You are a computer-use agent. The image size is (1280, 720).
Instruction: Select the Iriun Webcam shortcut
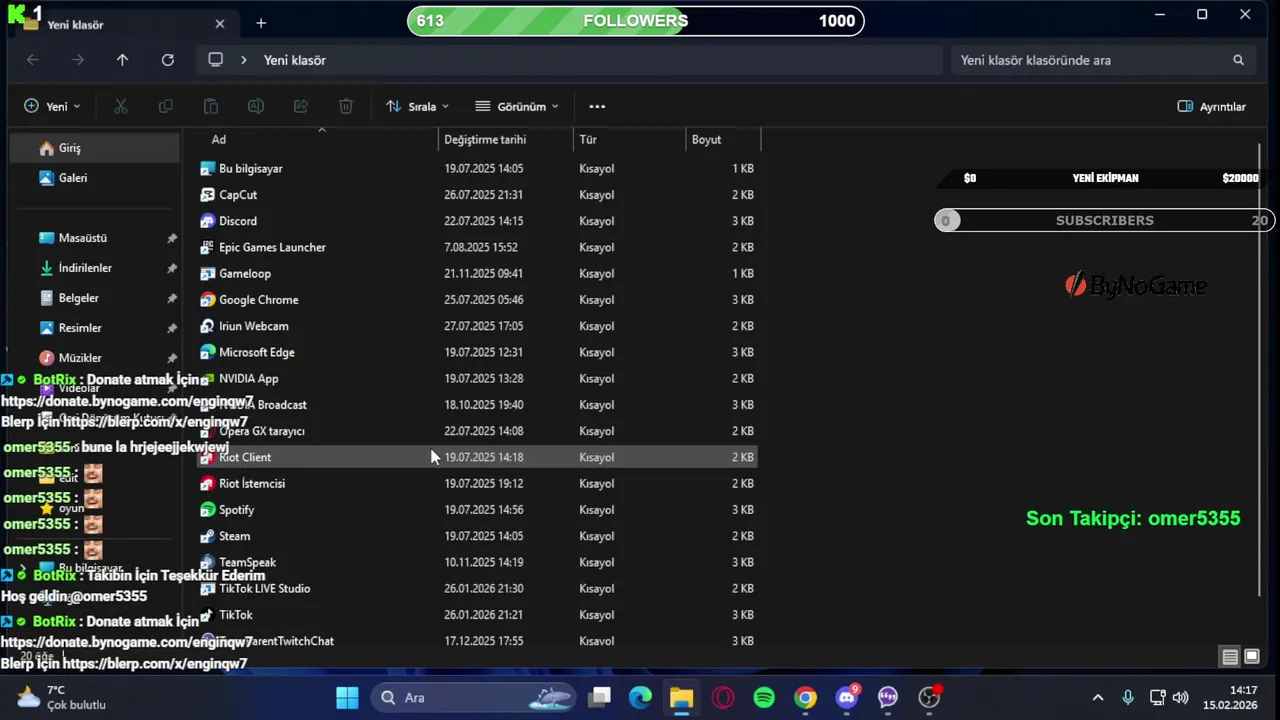pyautogui.click(x=476, y=326)
